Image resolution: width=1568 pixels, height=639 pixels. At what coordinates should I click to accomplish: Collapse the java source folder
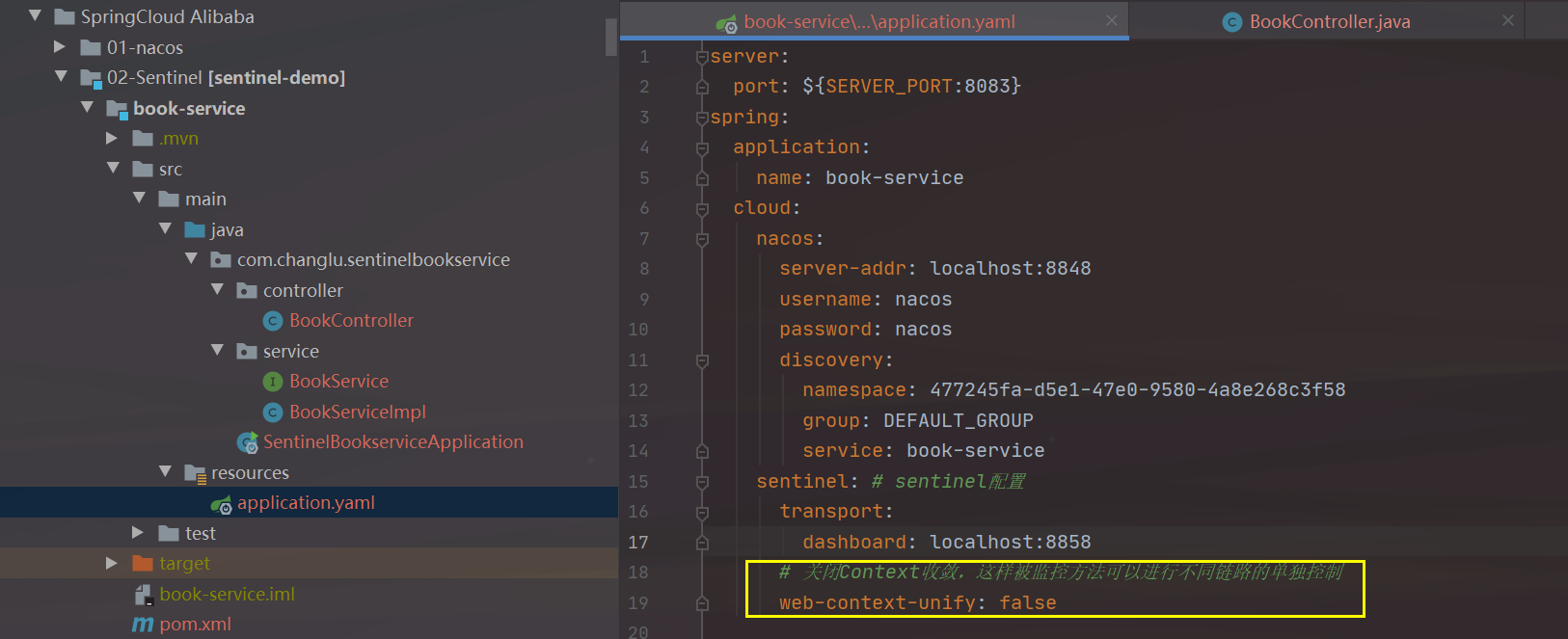pos(166,228)
